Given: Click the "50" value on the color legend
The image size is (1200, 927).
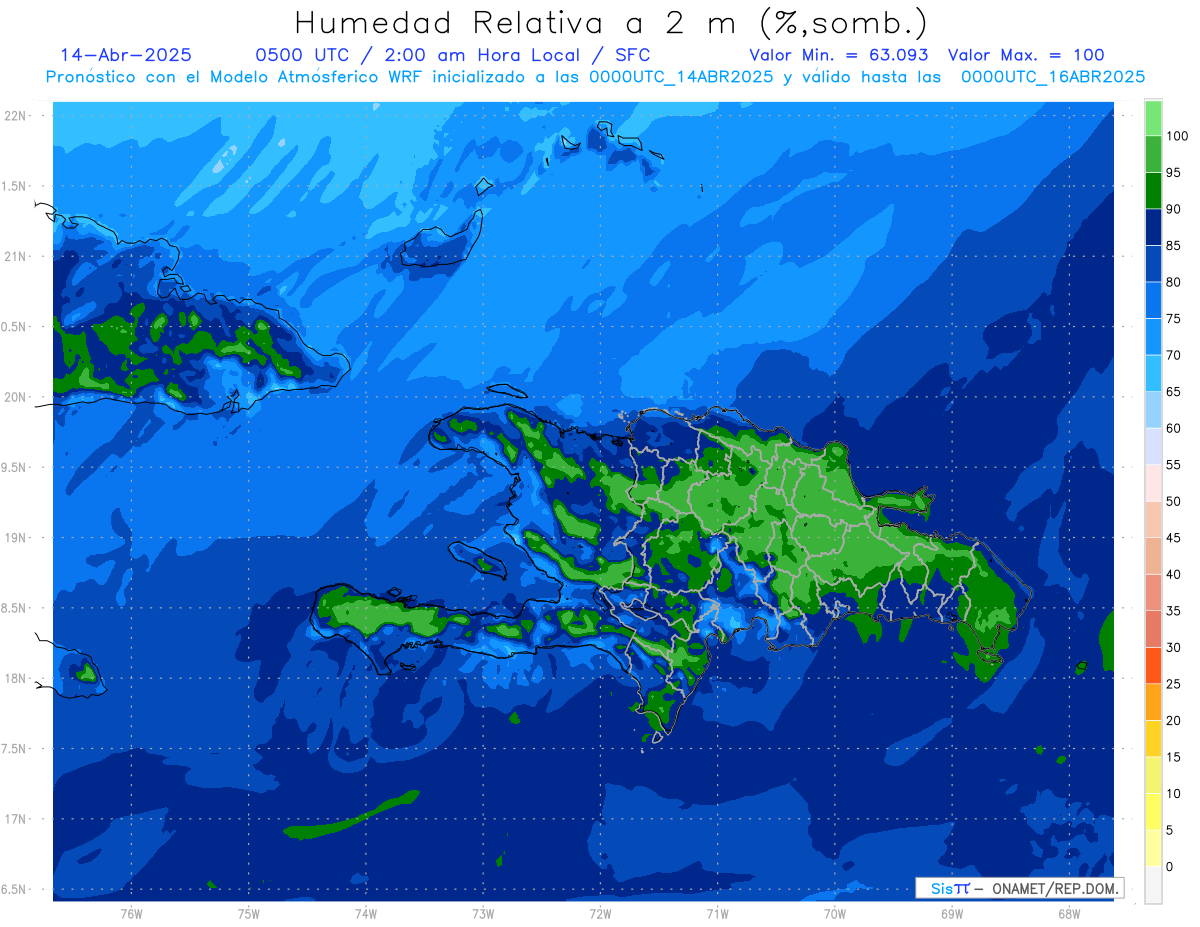Looking at the screenshot, I should point(1173,501).
